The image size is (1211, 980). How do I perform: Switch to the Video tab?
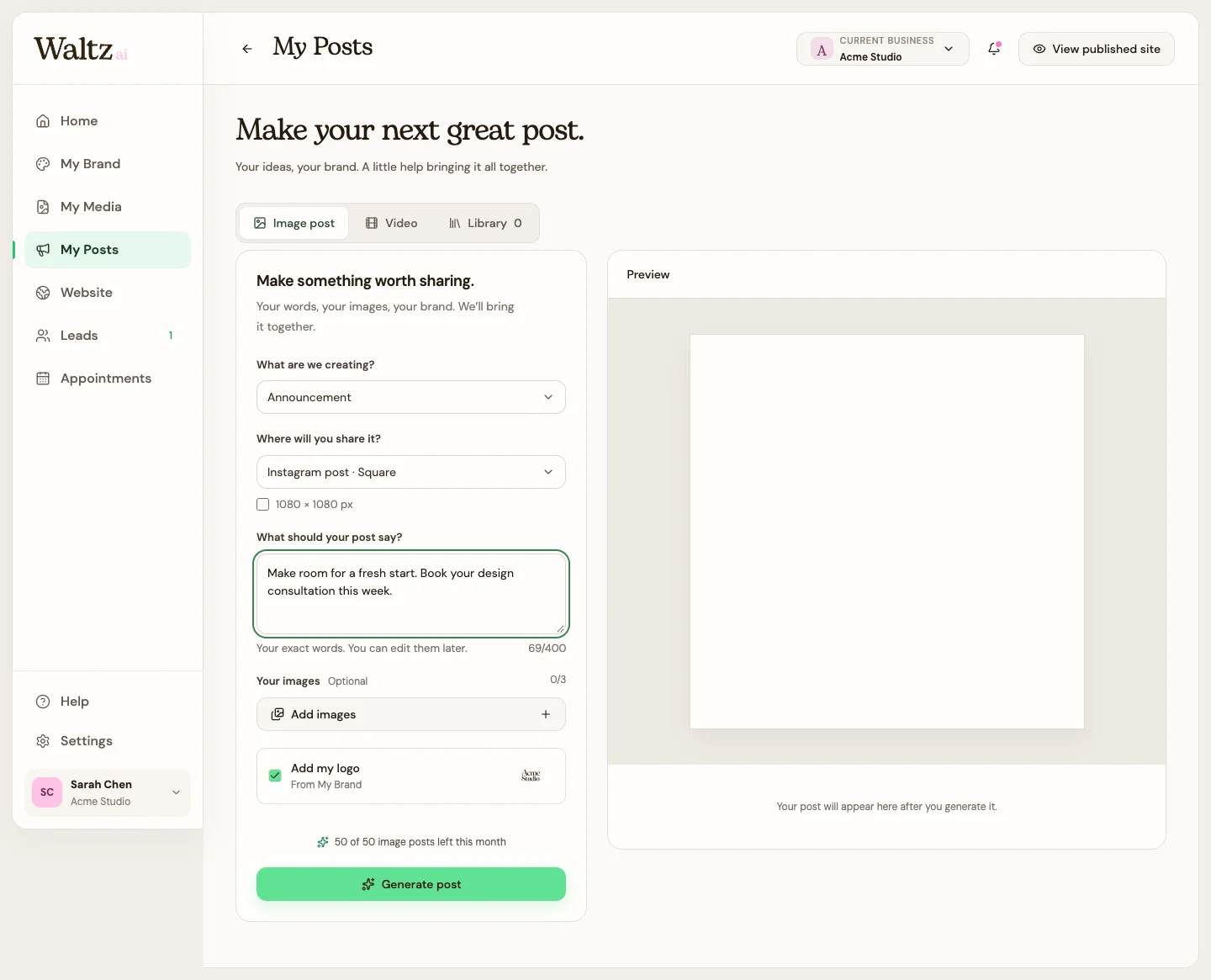[x=391, y=223]
